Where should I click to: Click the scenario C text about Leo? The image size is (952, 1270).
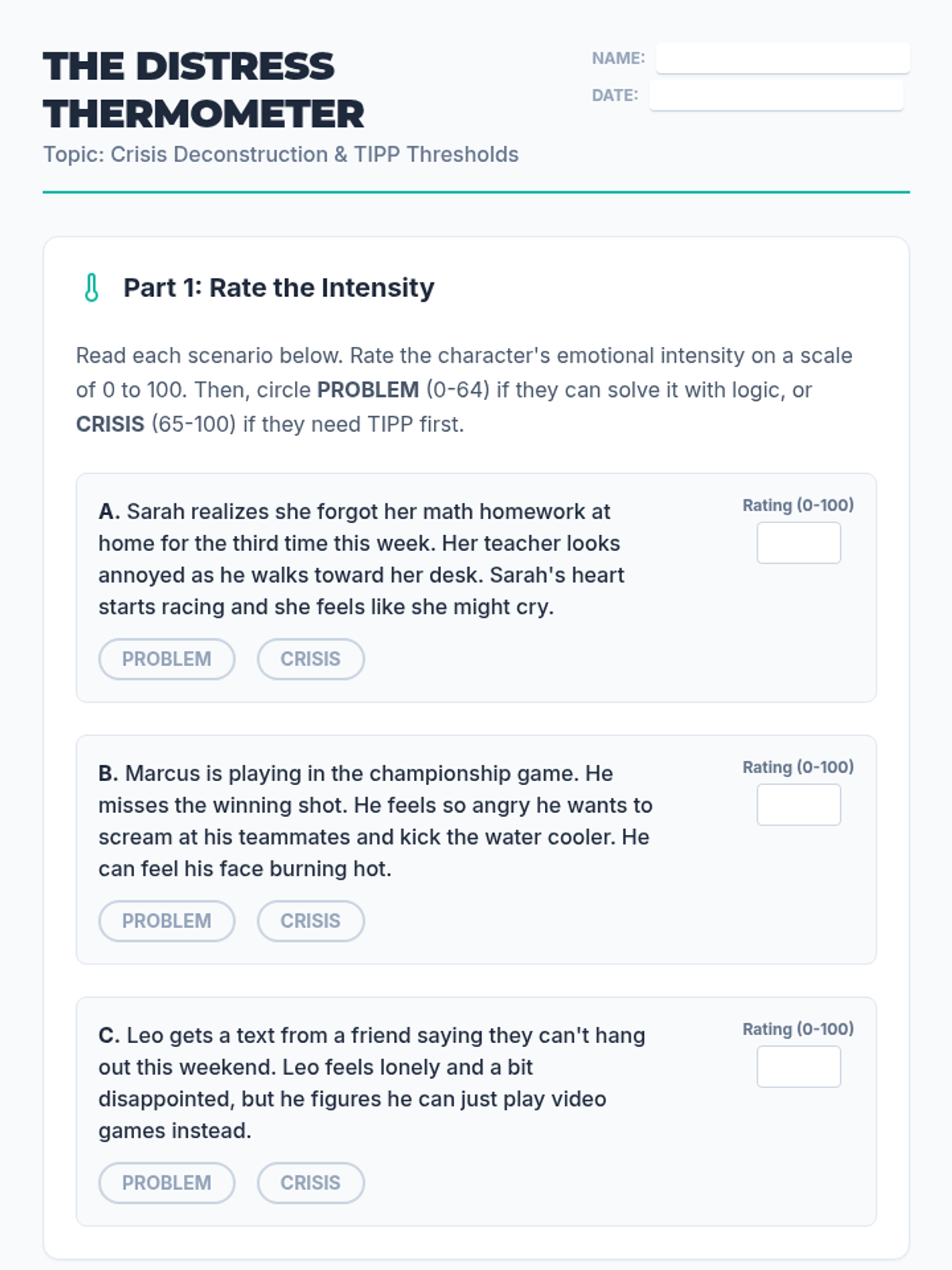(371, 1083)
